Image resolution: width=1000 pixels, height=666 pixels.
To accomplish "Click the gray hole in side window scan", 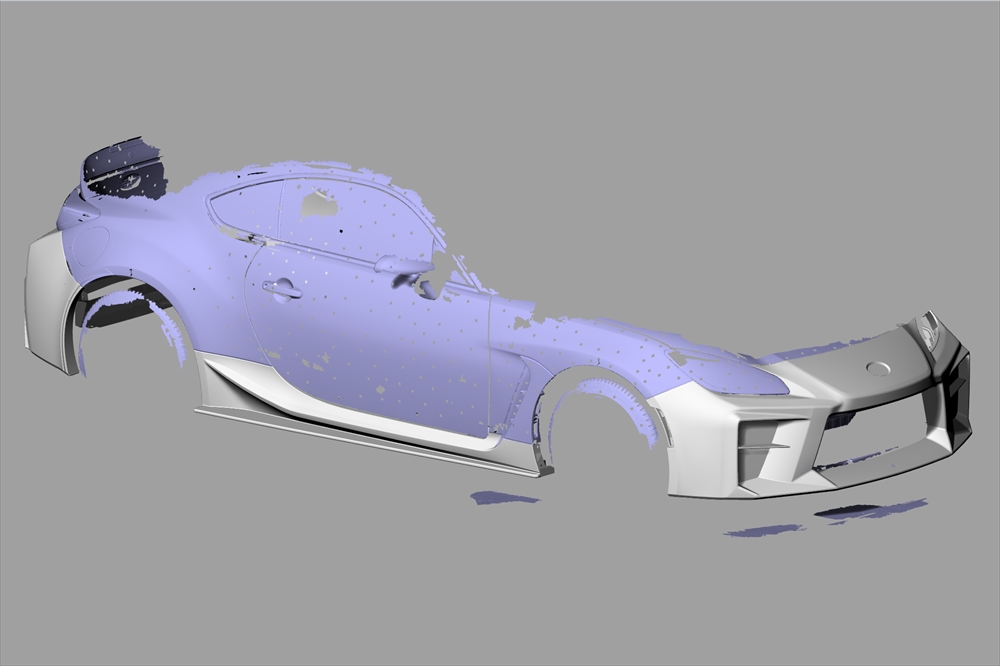I will coord(319,205).
